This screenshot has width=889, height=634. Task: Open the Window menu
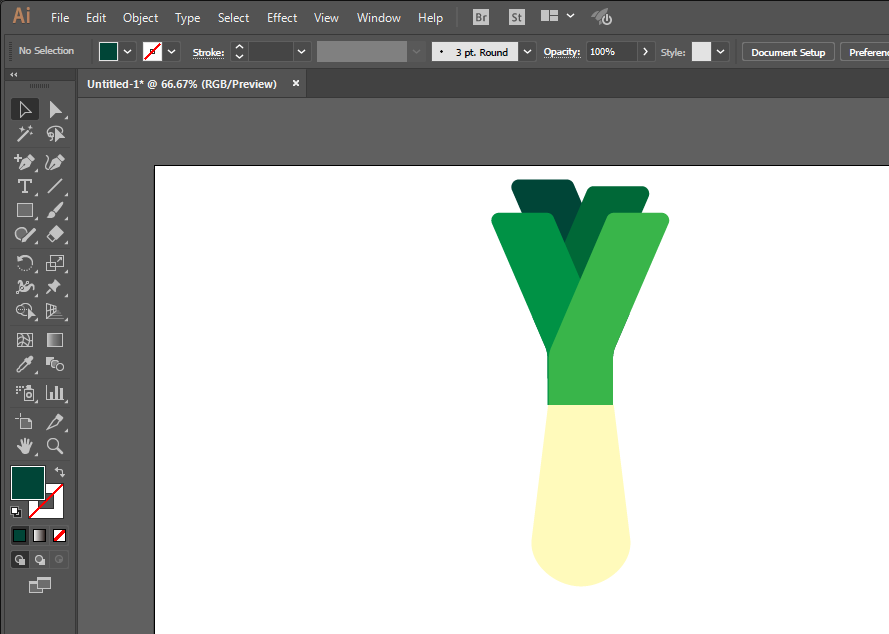coord(379,18)
